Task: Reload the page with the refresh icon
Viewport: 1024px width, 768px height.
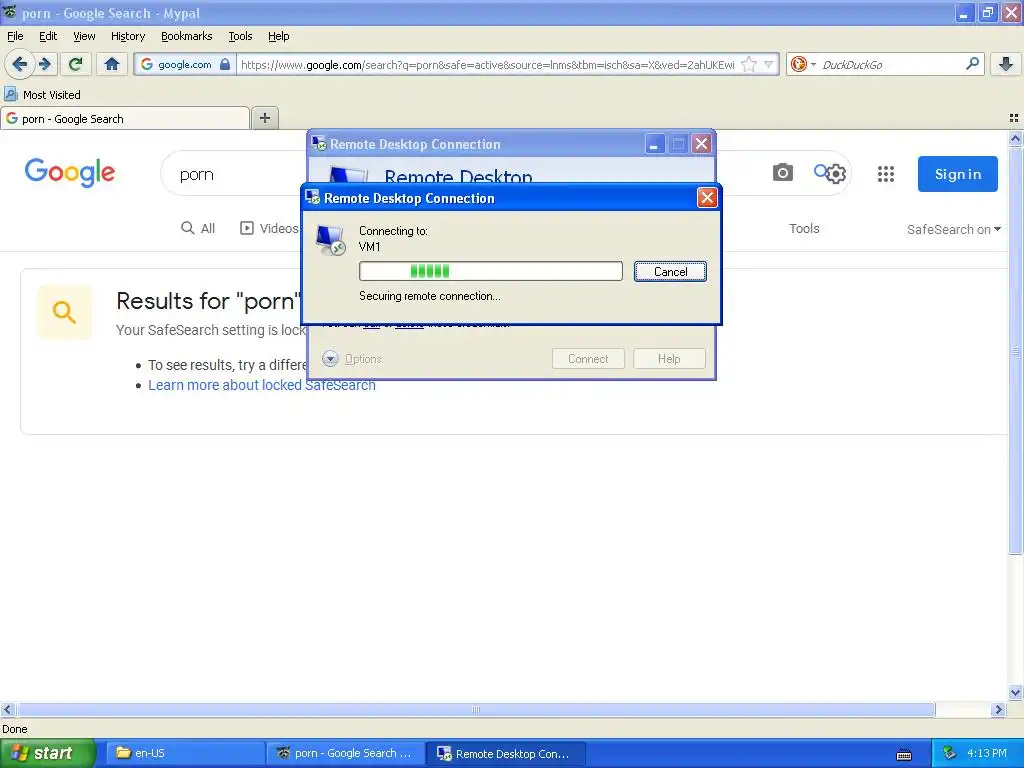Action: (75, 64)
